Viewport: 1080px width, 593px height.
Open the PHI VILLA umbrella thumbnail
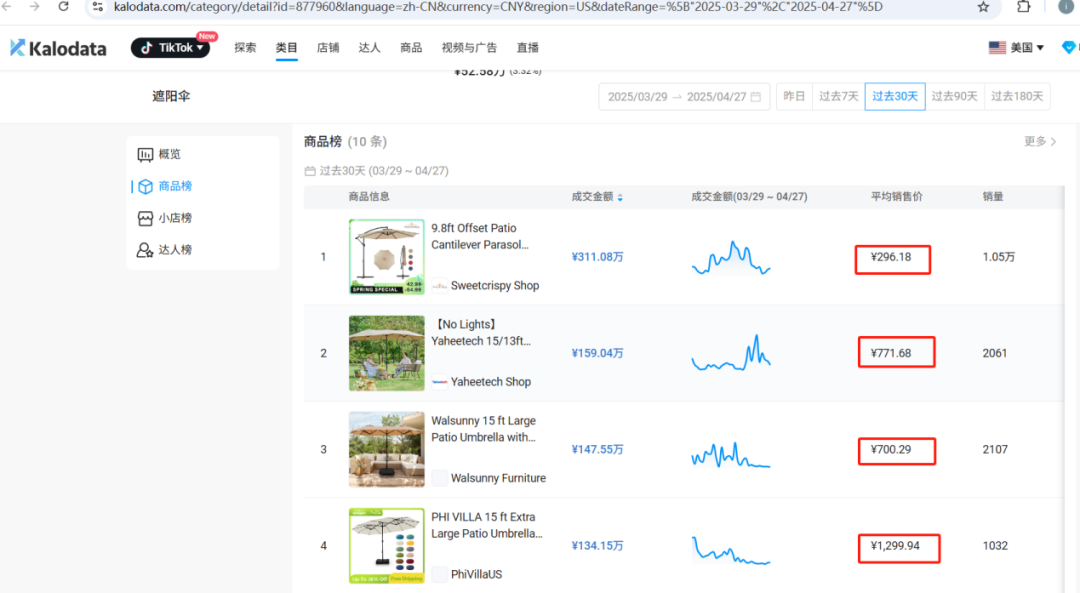pyautogui.click(x=386, y=546)
